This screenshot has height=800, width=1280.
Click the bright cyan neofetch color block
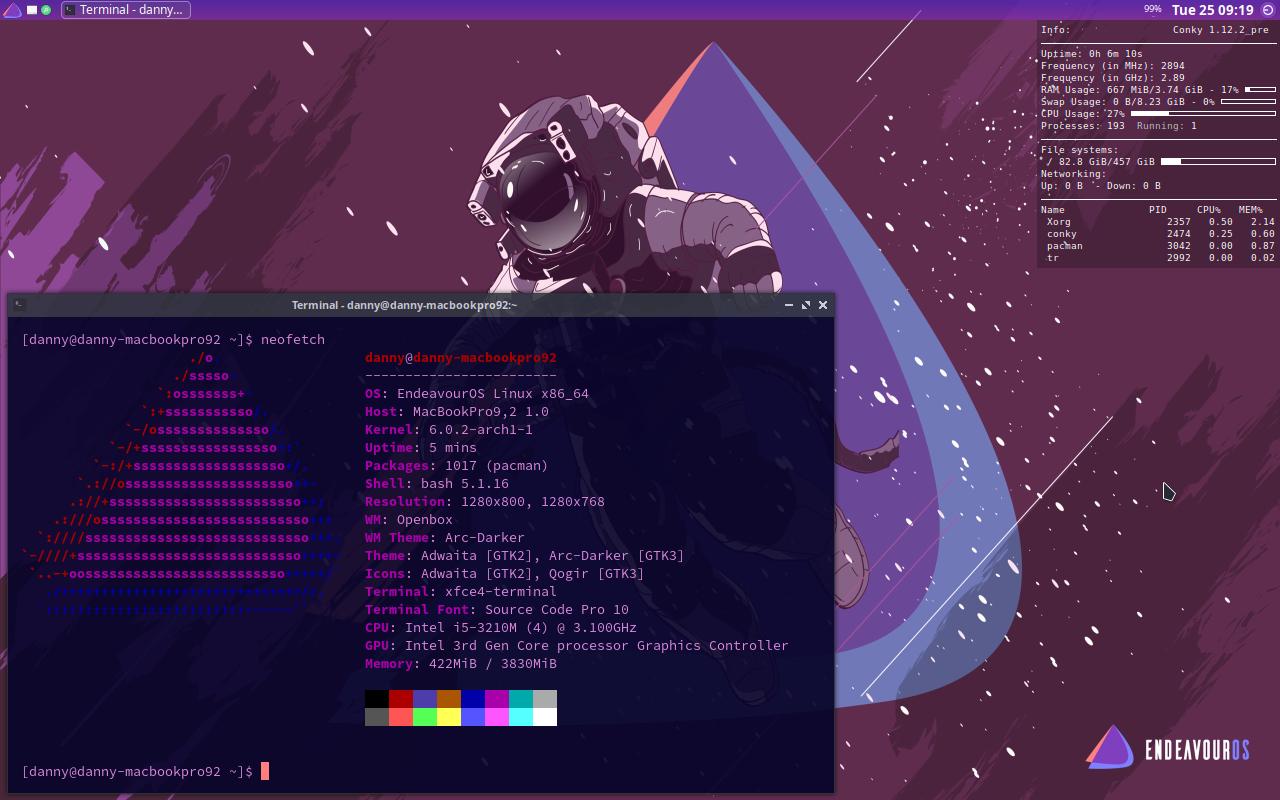(x=521, y=717)
